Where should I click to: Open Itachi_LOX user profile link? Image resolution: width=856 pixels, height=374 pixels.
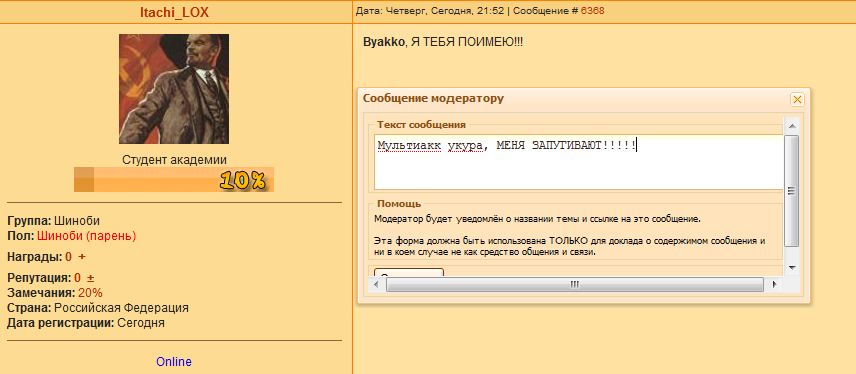pos(174,13)
